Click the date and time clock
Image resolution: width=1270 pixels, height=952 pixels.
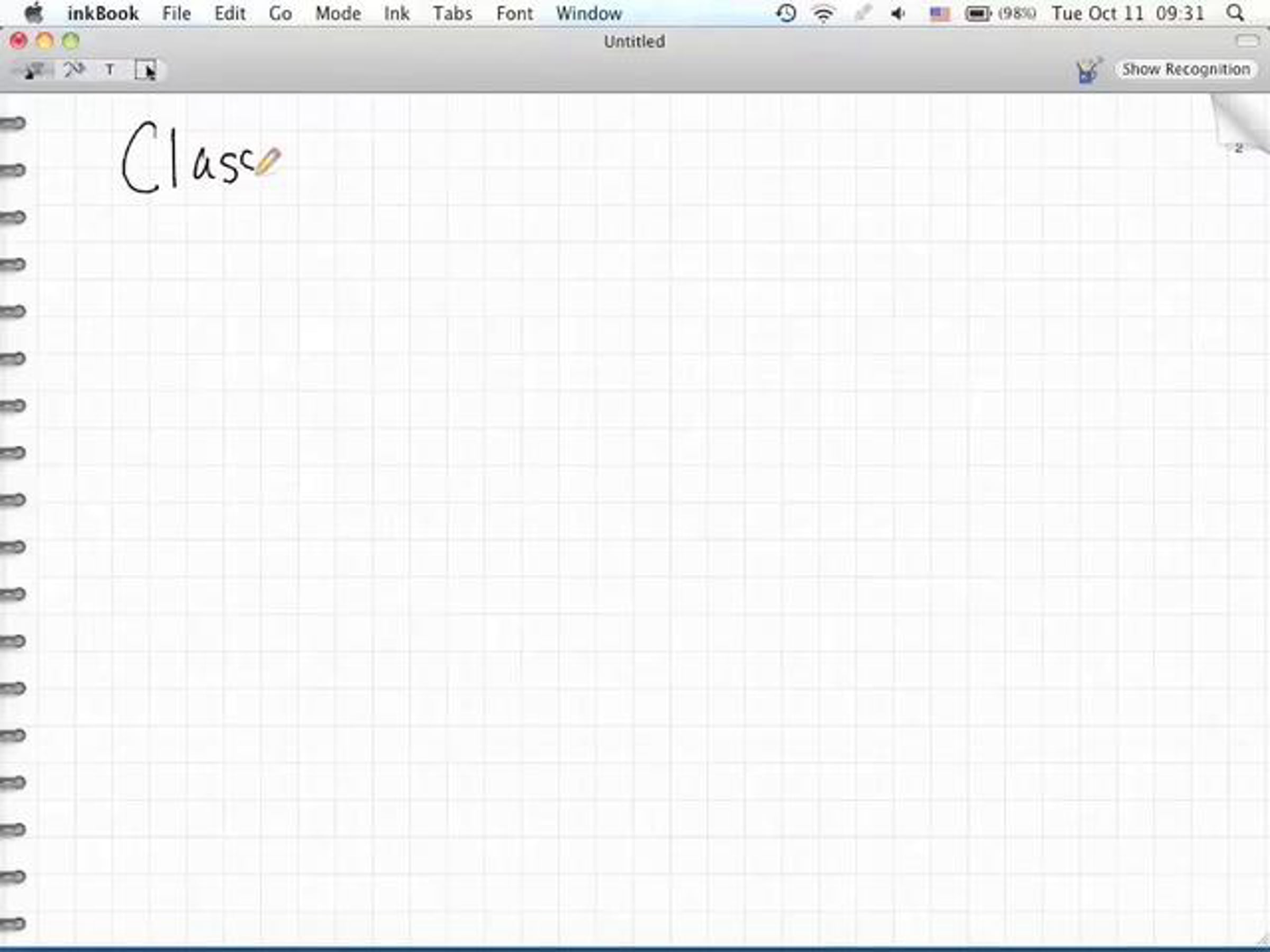pyautogui.click(x=1128, y=13)
